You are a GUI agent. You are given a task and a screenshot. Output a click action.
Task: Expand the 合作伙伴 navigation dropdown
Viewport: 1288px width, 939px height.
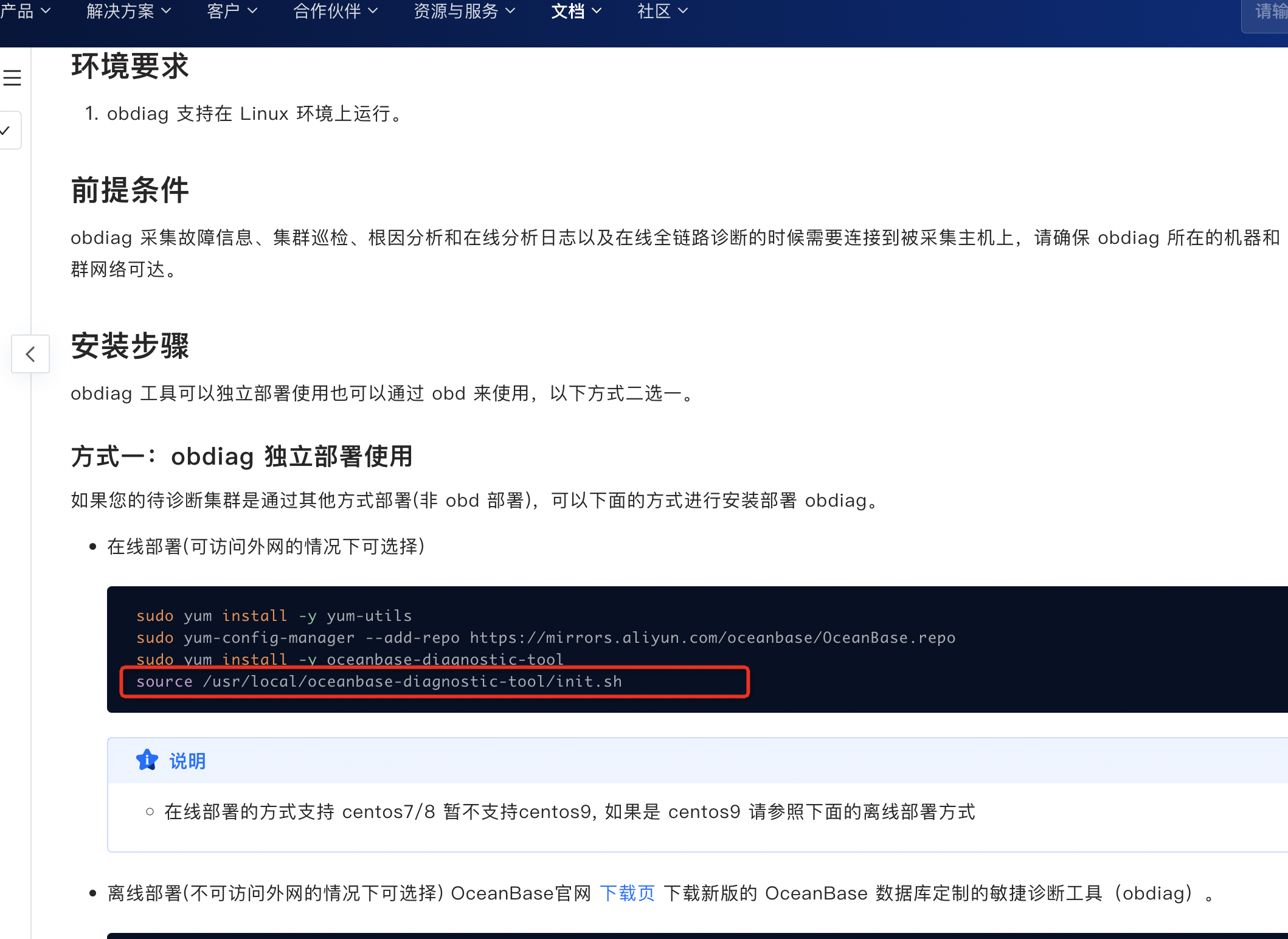[336, 11]
